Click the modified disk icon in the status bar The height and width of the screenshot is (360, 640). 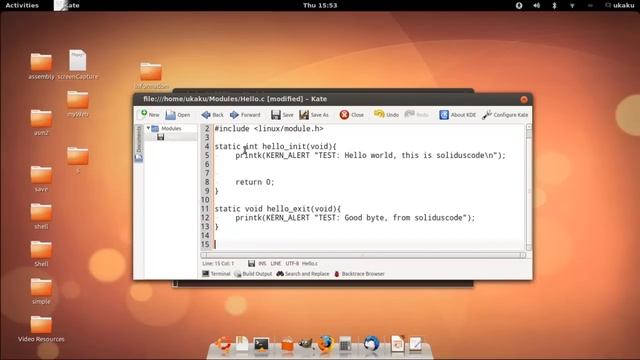[251, 264]
